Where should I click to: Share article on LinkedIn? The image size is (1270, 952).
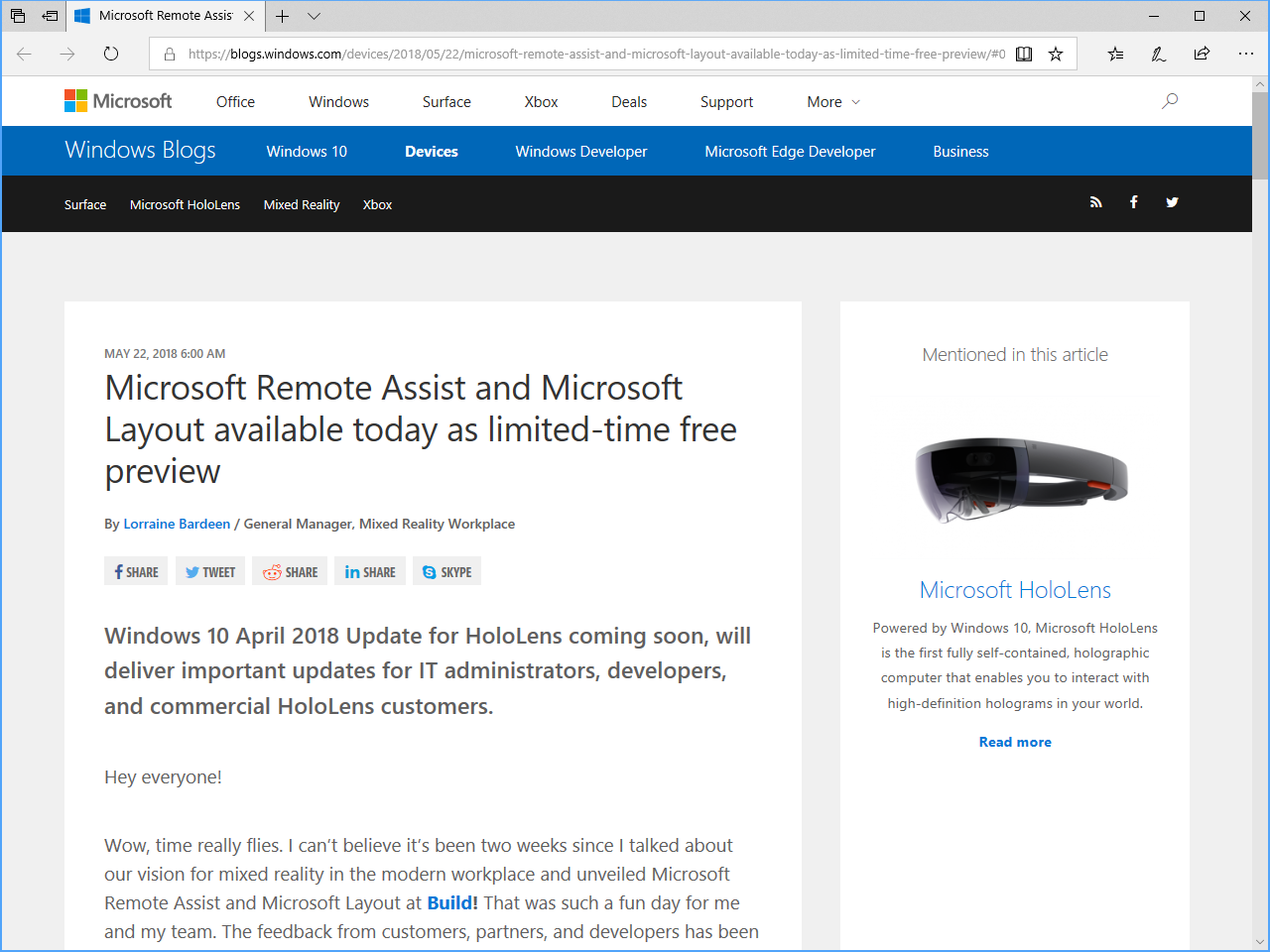[370, 571]
